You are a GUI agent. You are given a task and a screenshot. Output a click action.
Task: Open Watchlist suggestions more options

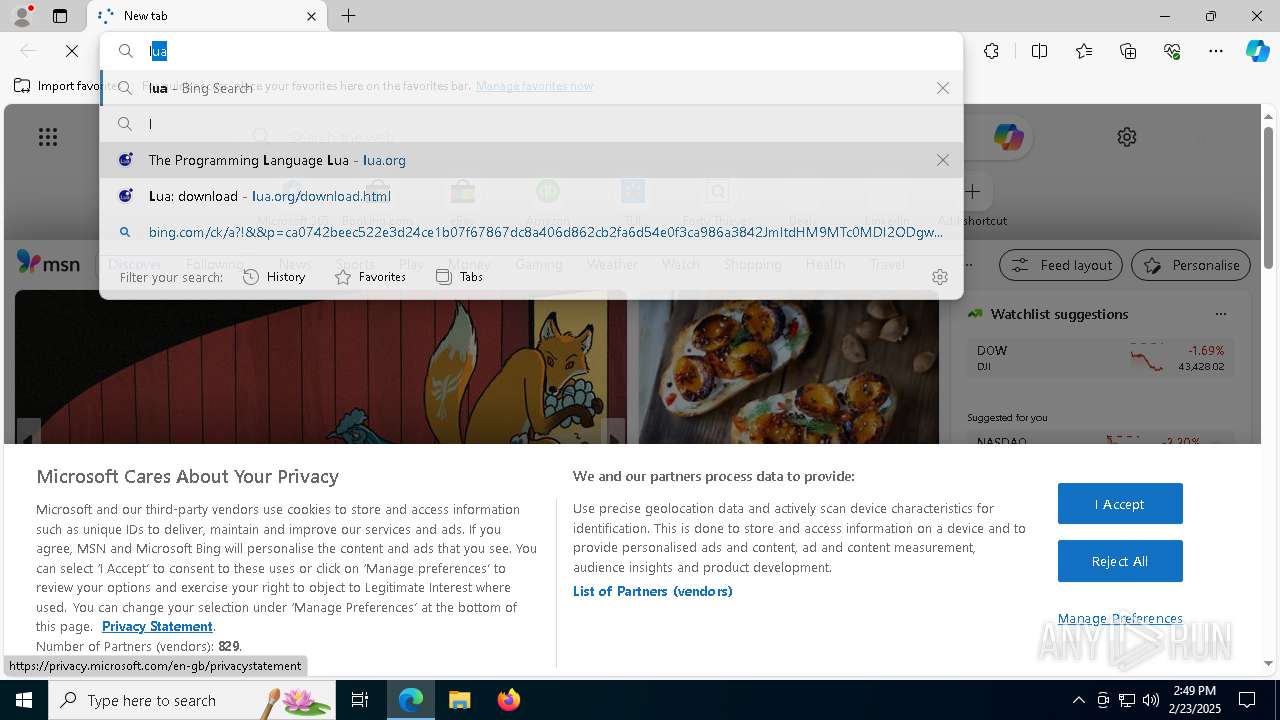click(x=1220, y=314)
